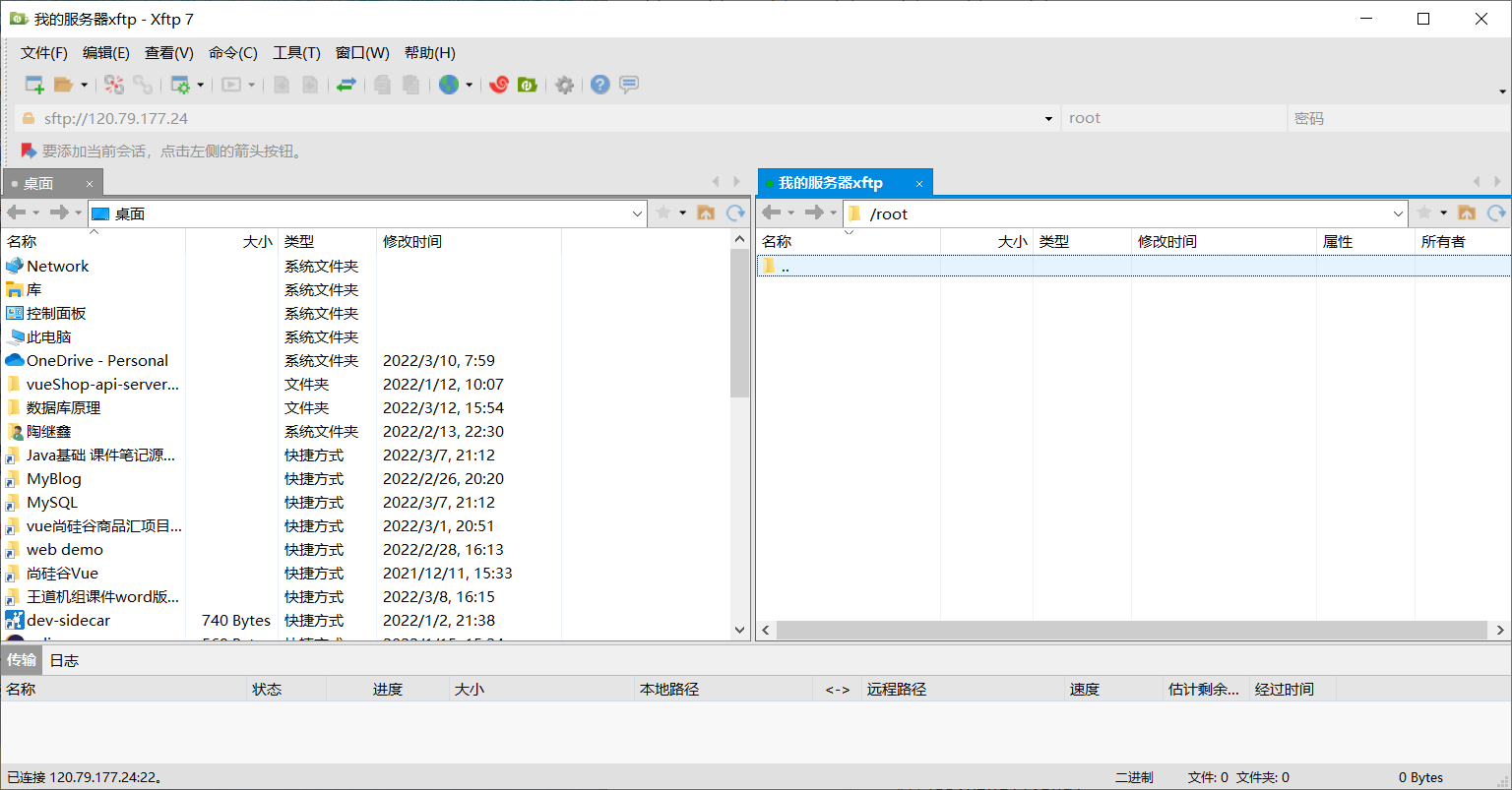Switch to the 日志 tab
1512x790 pixels.
pyautogui.click(x=64, y=660)
